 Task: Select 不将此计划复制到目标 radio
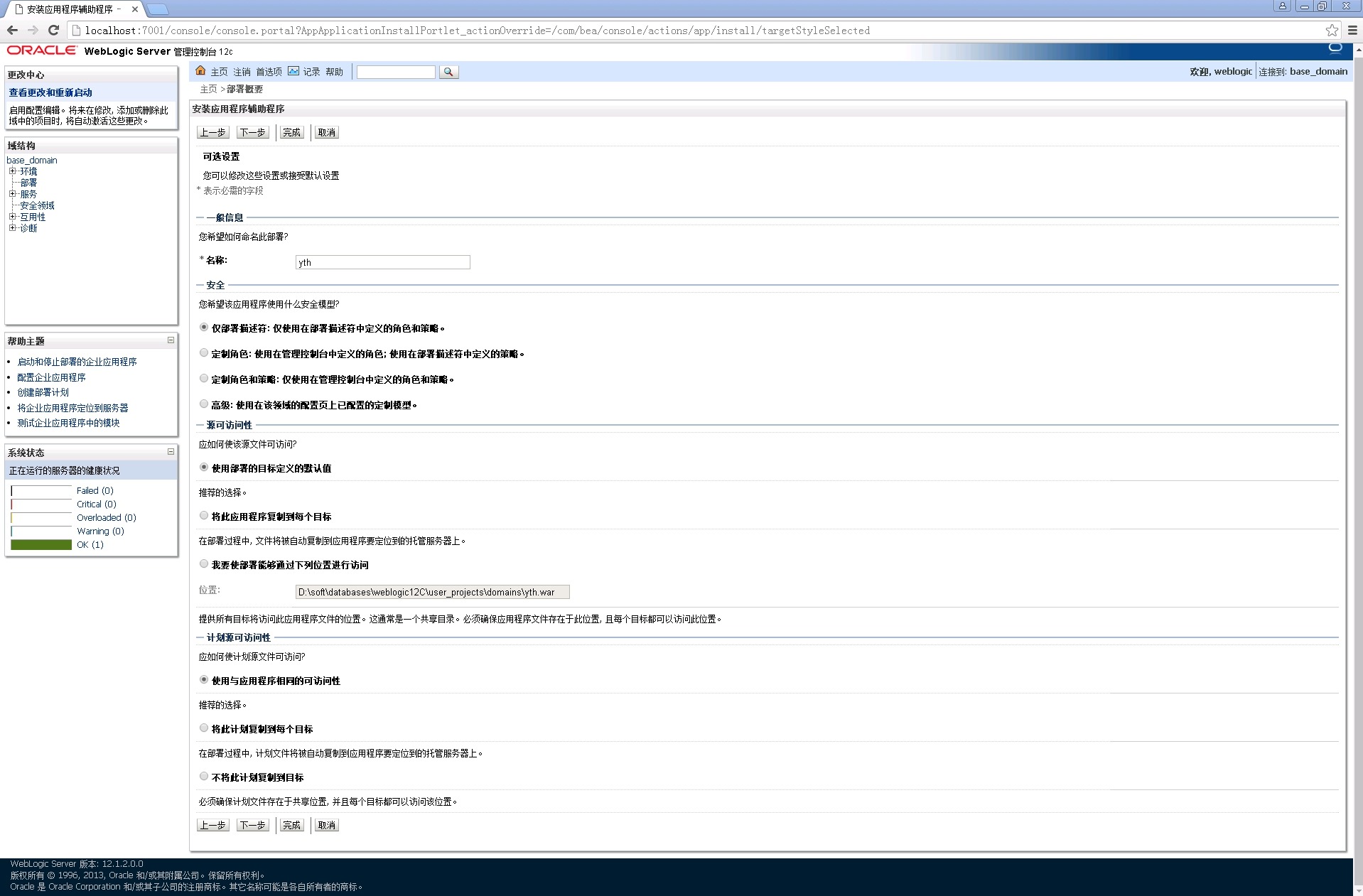click(x=204, y=777)
